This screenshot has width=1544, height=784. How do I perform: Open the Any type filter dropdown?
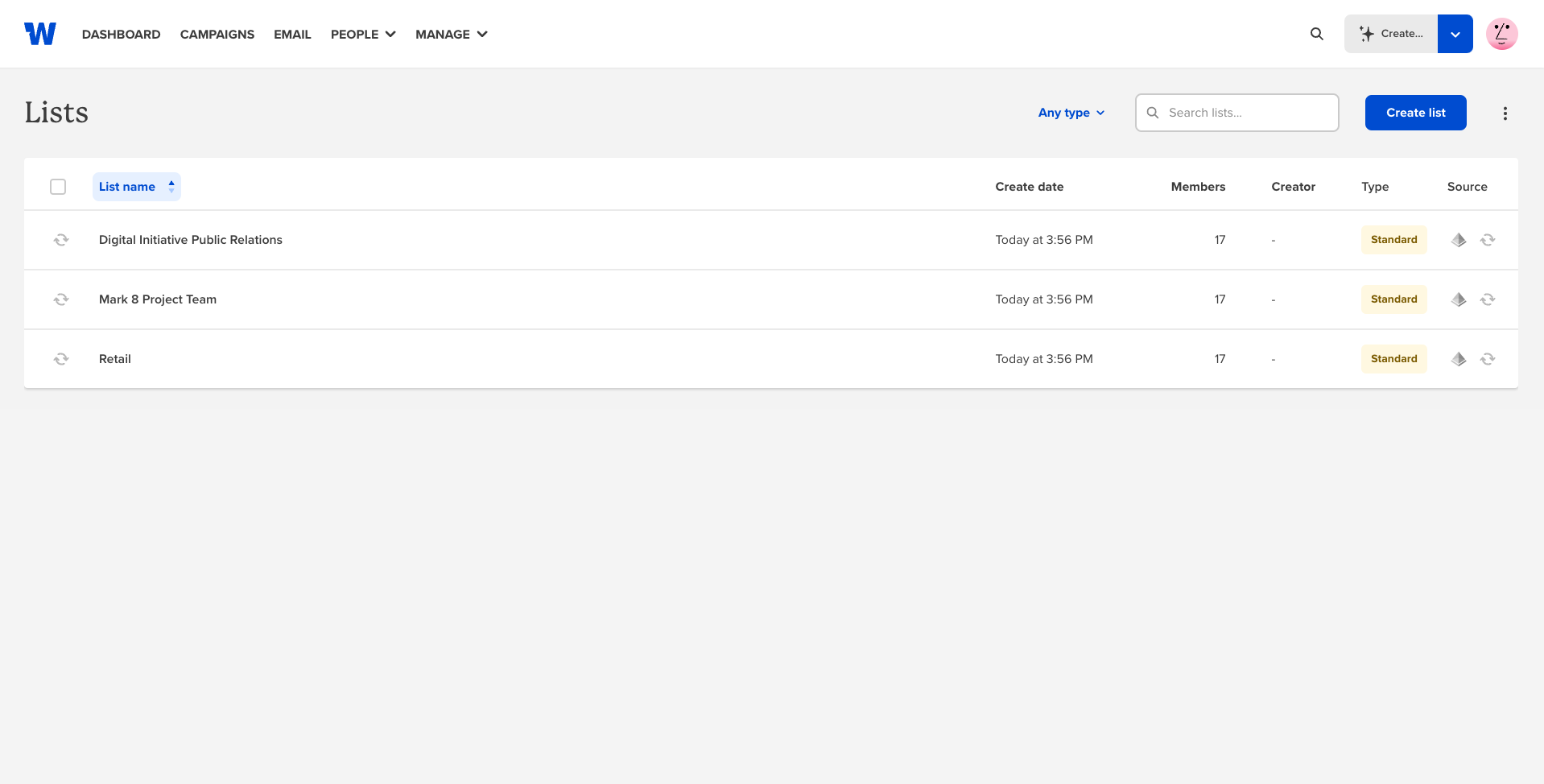[1071, 113]
